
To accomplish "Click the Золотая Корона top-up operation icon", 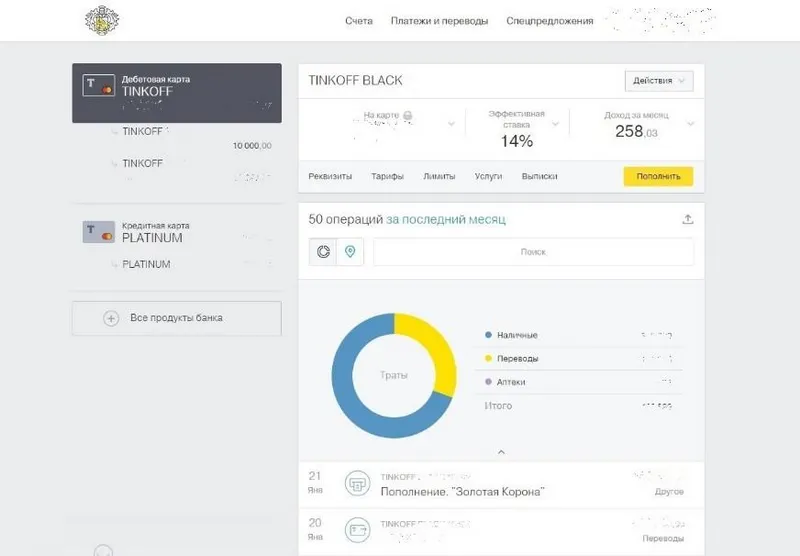I will pyautogui.click(x=356, y=484).
